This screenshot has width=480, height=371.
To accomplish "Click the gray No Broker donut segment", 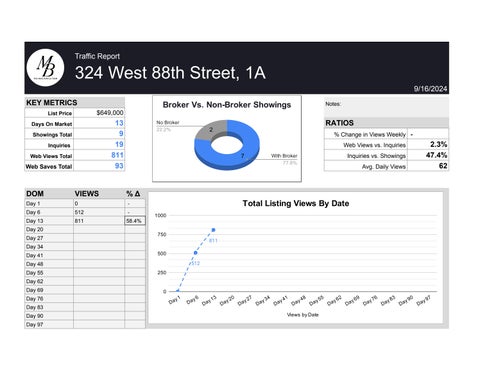I will [210, 129].
